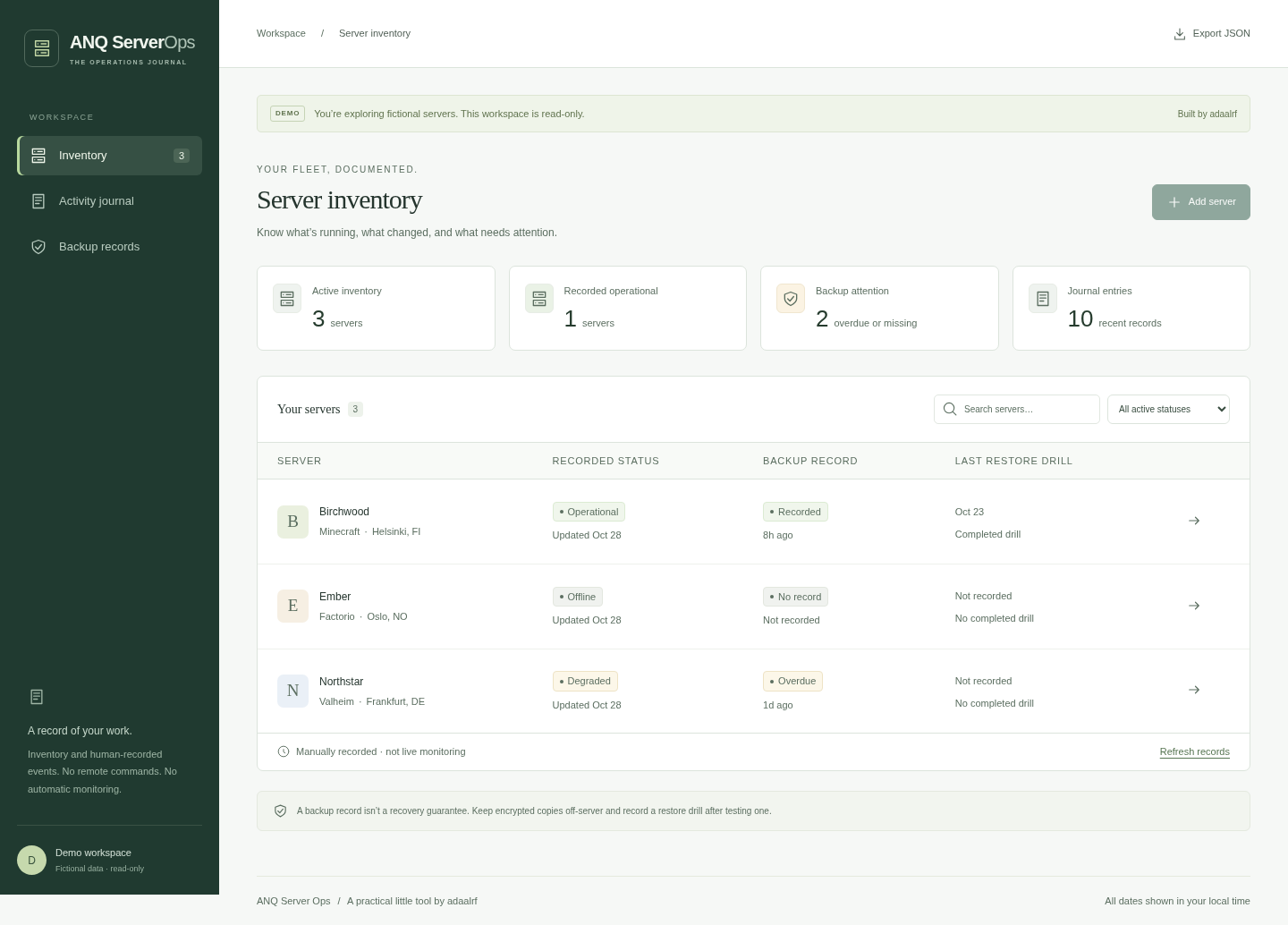Image resolution: width=1288 pixels, height=925 pixels.
Task: Click the Backup attention shield icon
Action: point(791,299)
